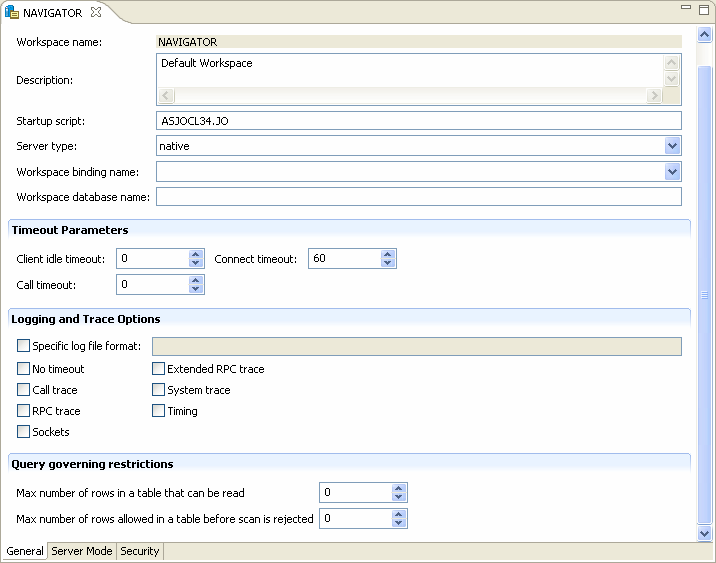Minimize the editor panel
Image resolution: width=716 pixels, height=563 pixels.
click(687, 8)
